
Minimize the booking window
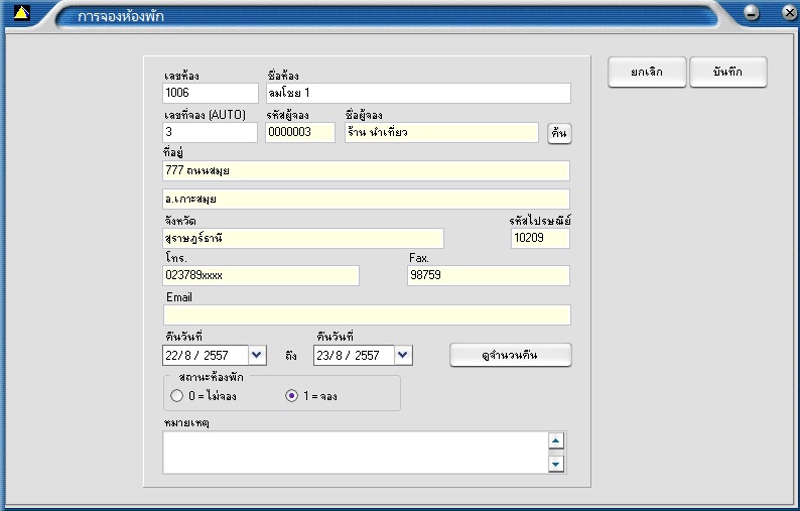pyautogui.click(x=751, y=12)
